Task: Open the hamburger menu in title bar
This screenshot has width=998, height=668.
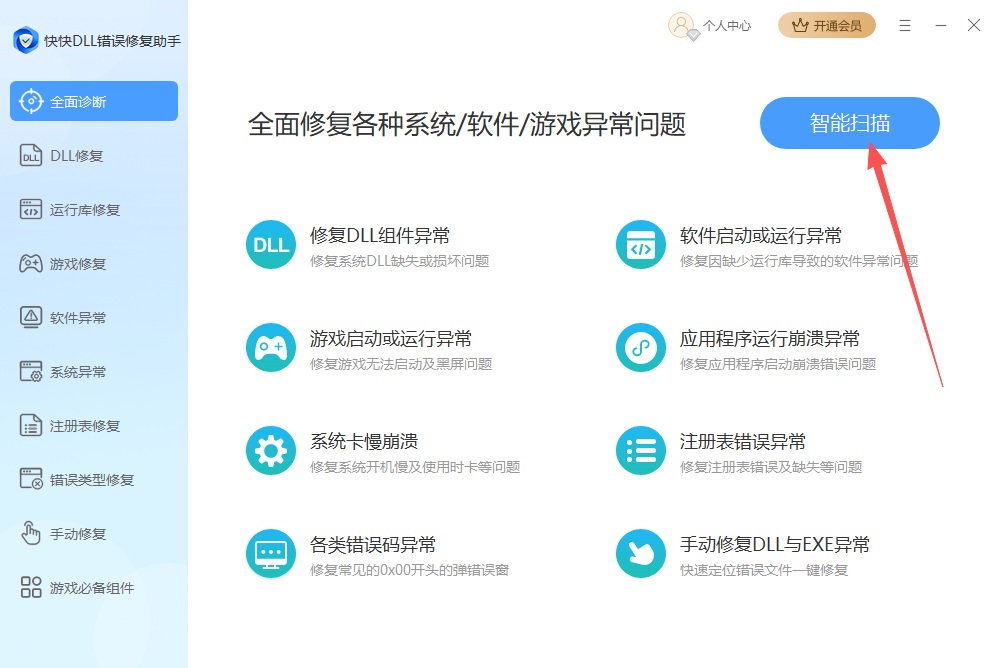Action: coord(905,26)
